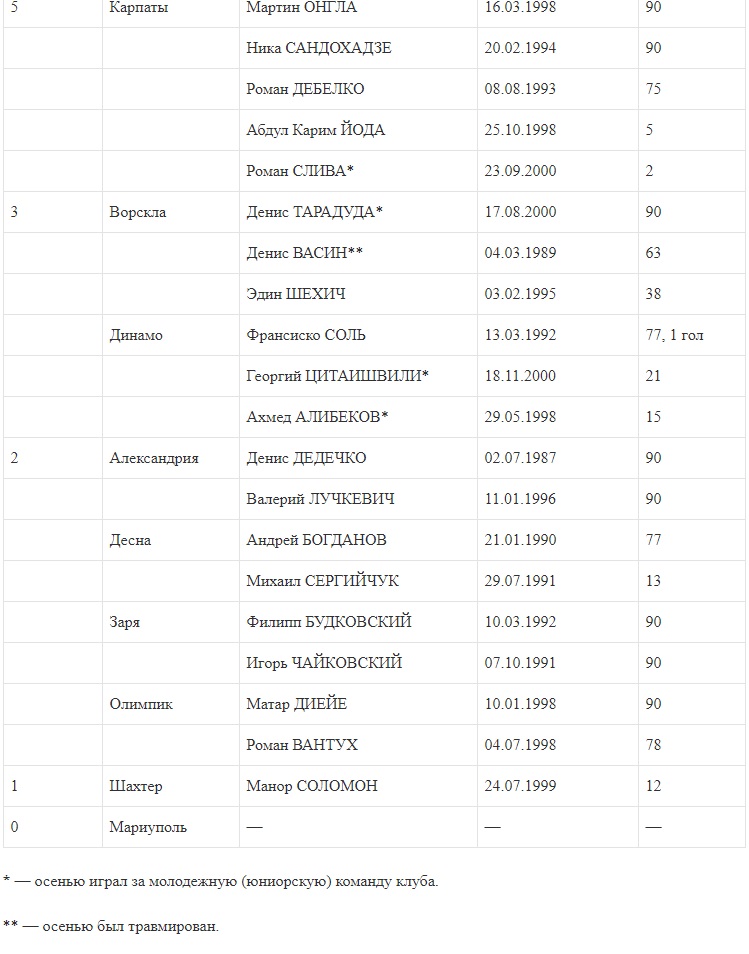The image size is (749, 954).
Task: Click the Ворскла club cell
Action: [138, 212]
